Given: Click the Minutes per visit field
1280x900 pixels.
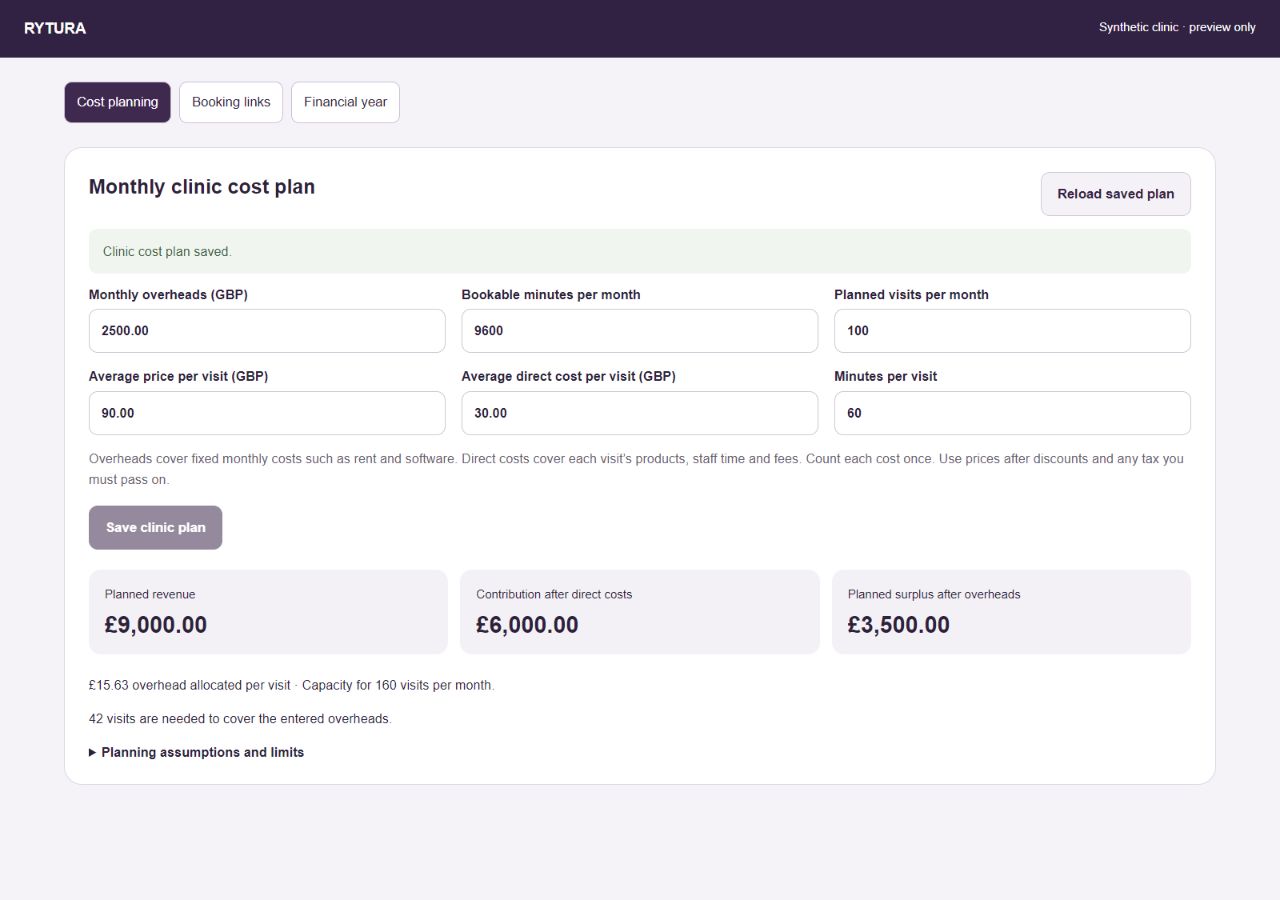Looking at the screenshot, I should [1012, 413].
